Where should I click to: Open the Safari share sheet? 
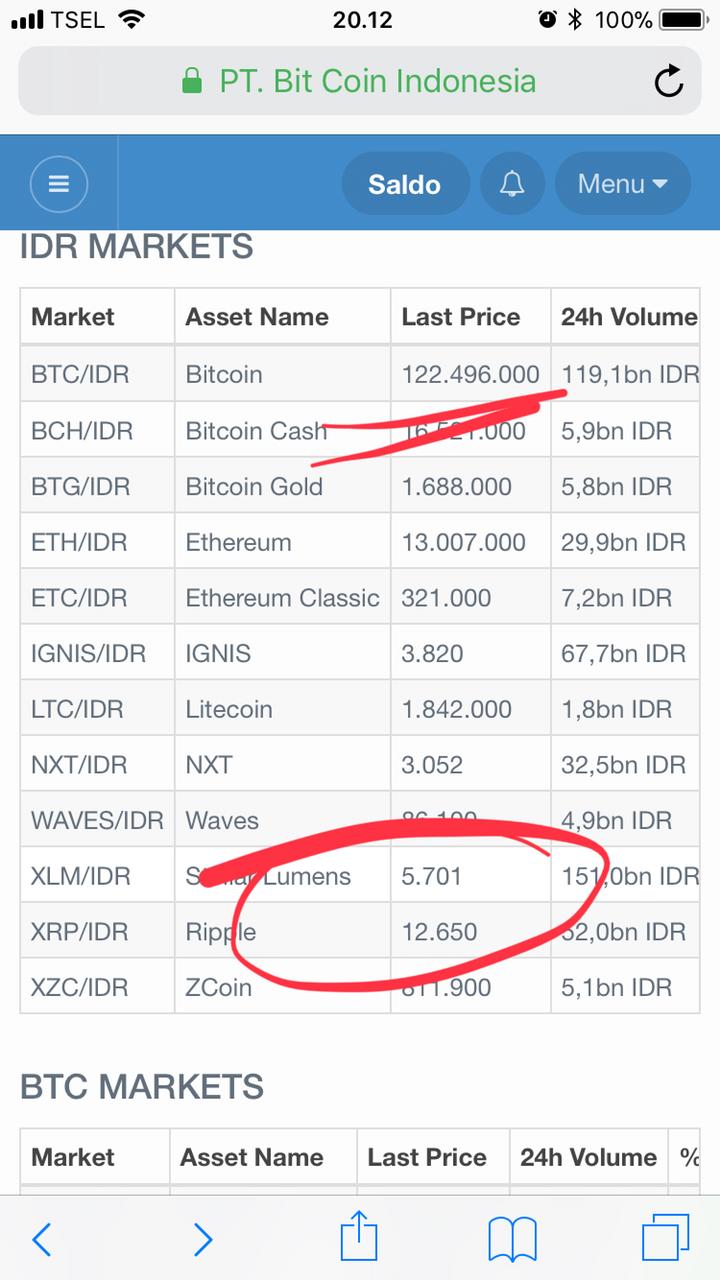pos(359,1238)
